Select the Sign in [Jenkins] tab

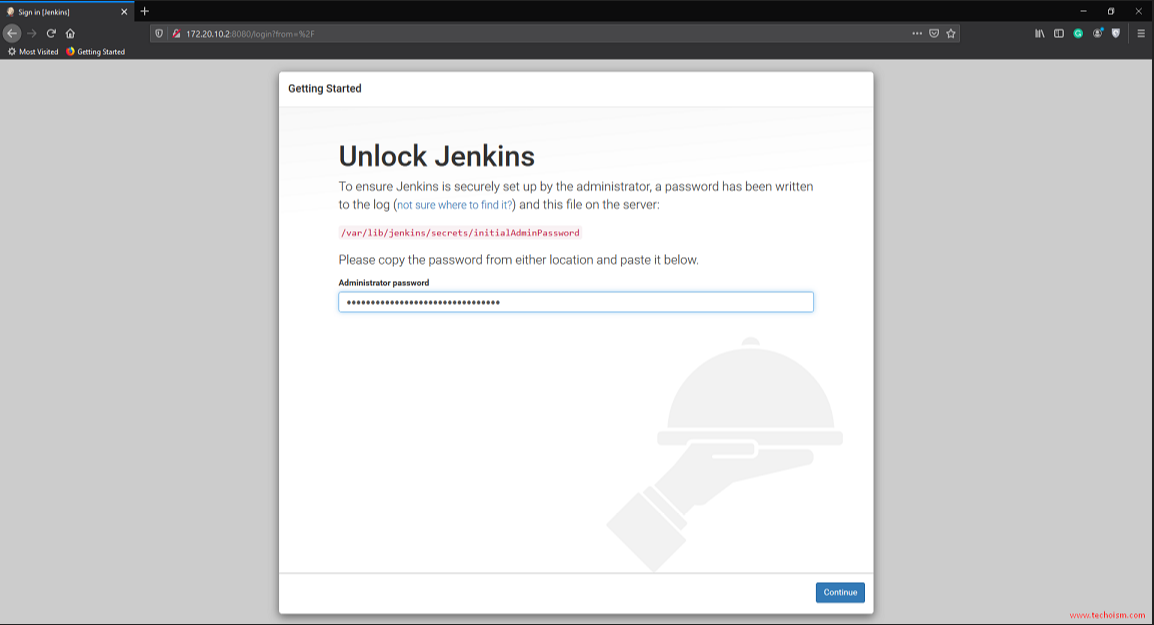[66, 12]
